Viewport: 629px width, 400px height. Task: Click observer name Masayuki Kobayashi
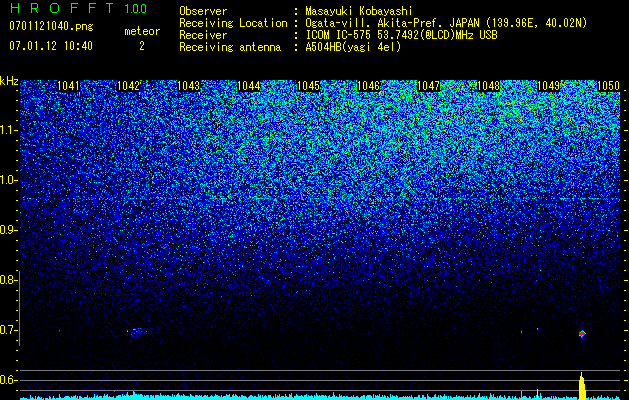pos(359,11)
